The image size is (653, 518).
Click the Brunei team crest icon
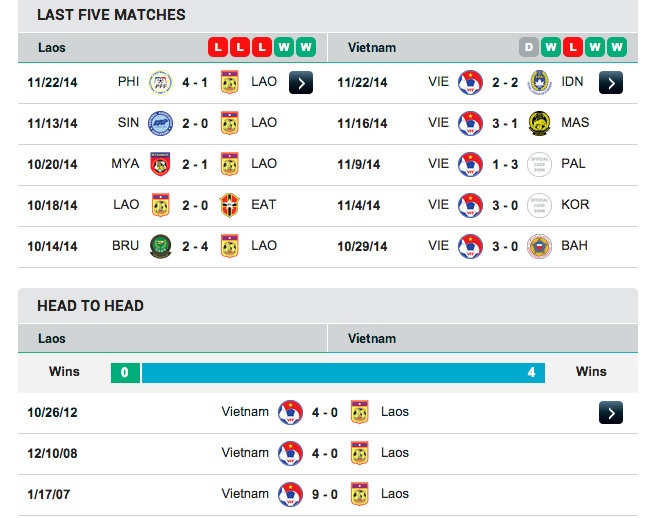click(159, 246)
